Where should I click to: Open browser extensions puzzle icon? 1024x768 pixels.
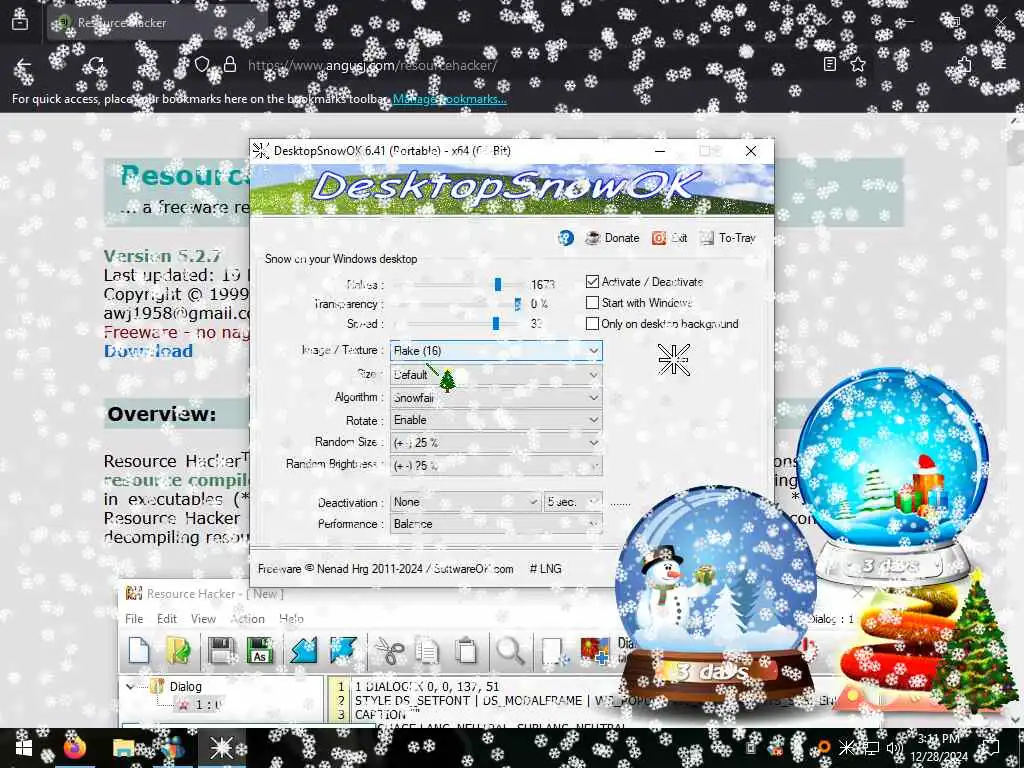tap(964, 64)
